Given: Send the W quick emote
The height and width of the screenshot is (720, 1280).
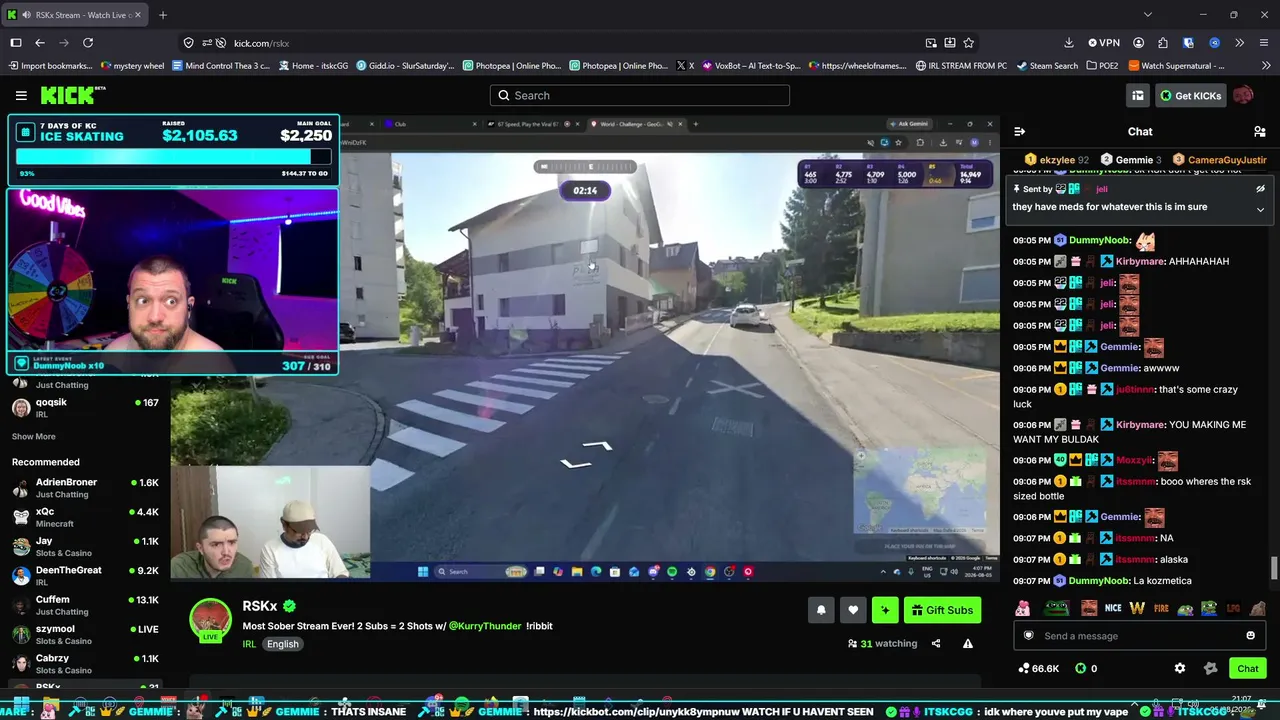Looking at the screenshot, I should [x=1139, y=608].
